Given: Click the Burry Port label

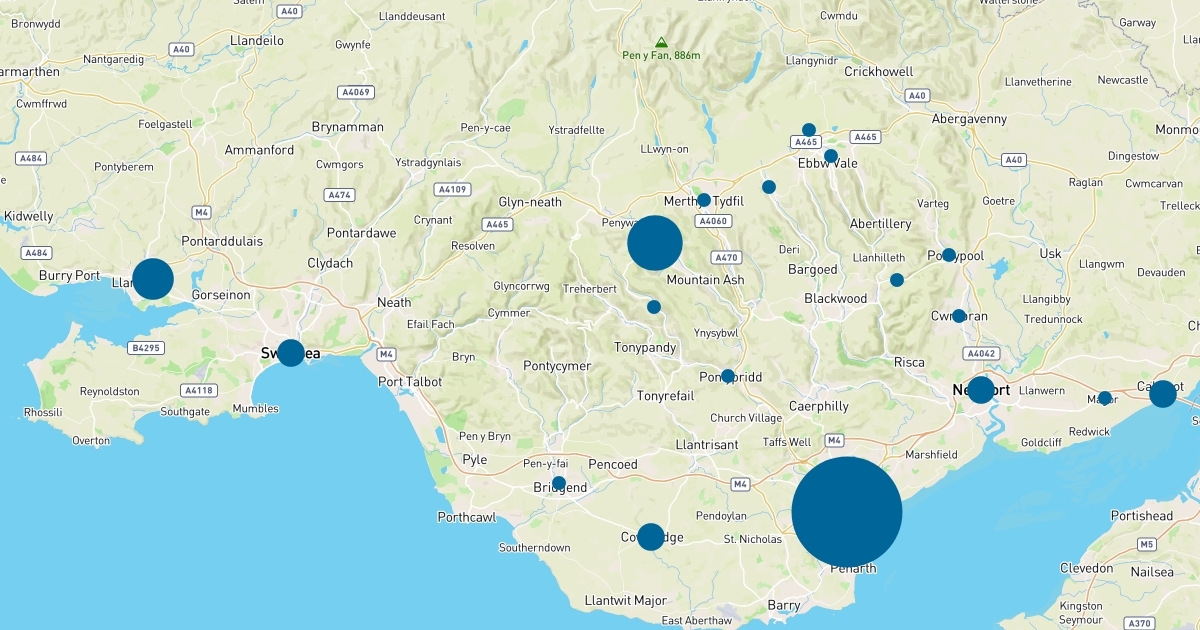Looking at the screenshot, I should coord(69,275).
